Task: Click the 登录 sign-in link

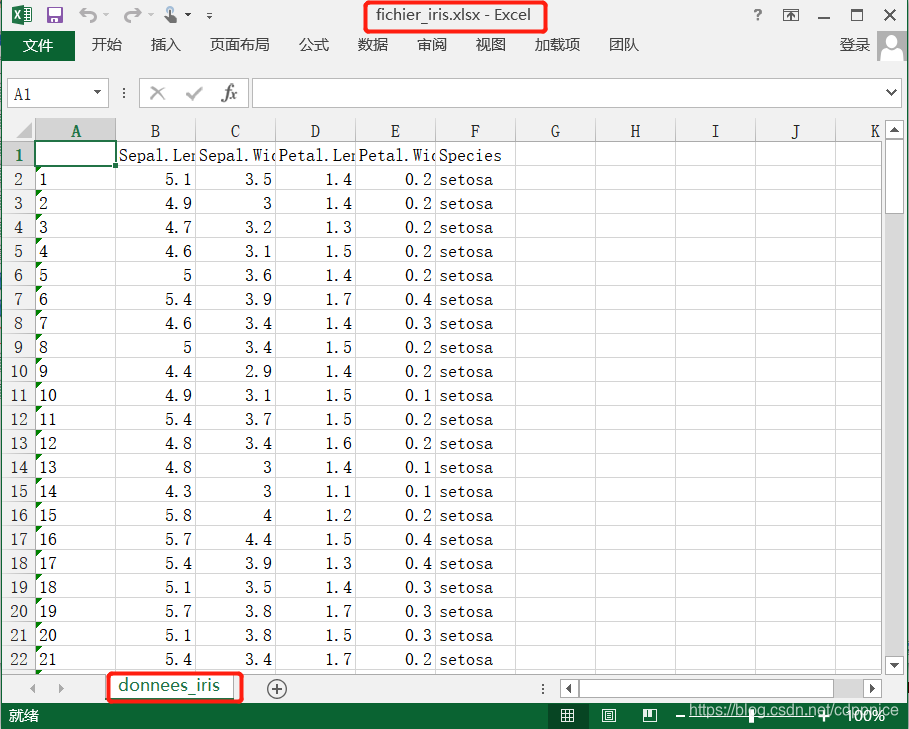Action: pos(855,45)
